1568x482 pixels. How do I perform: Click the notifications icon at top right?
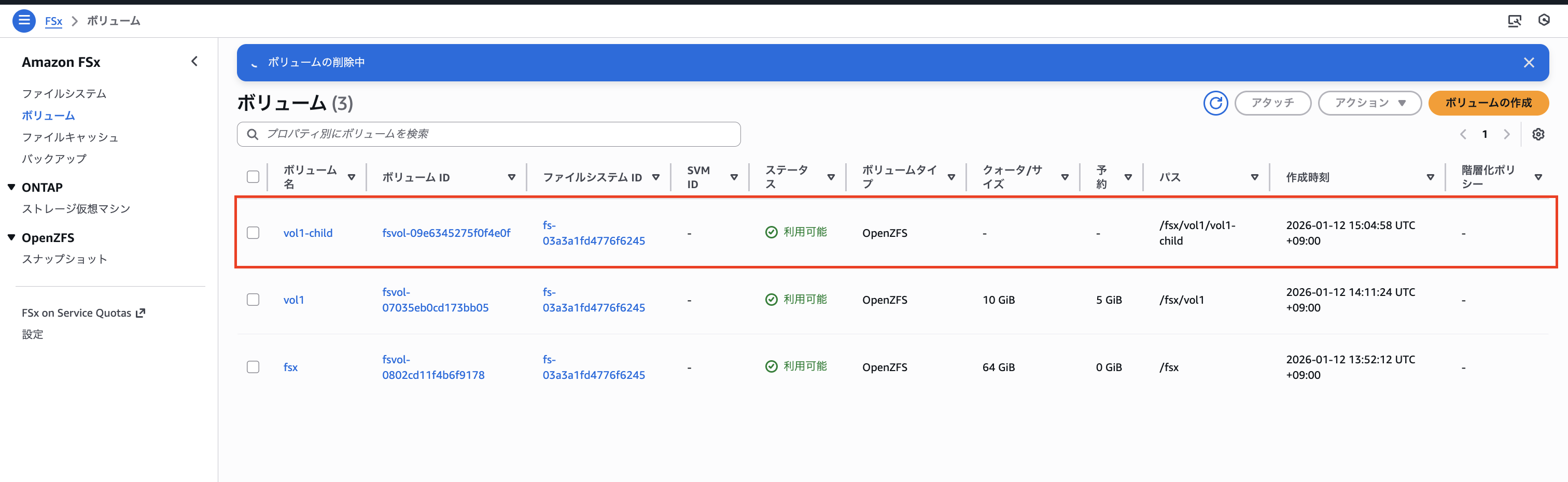click(x=1544, y=20)
